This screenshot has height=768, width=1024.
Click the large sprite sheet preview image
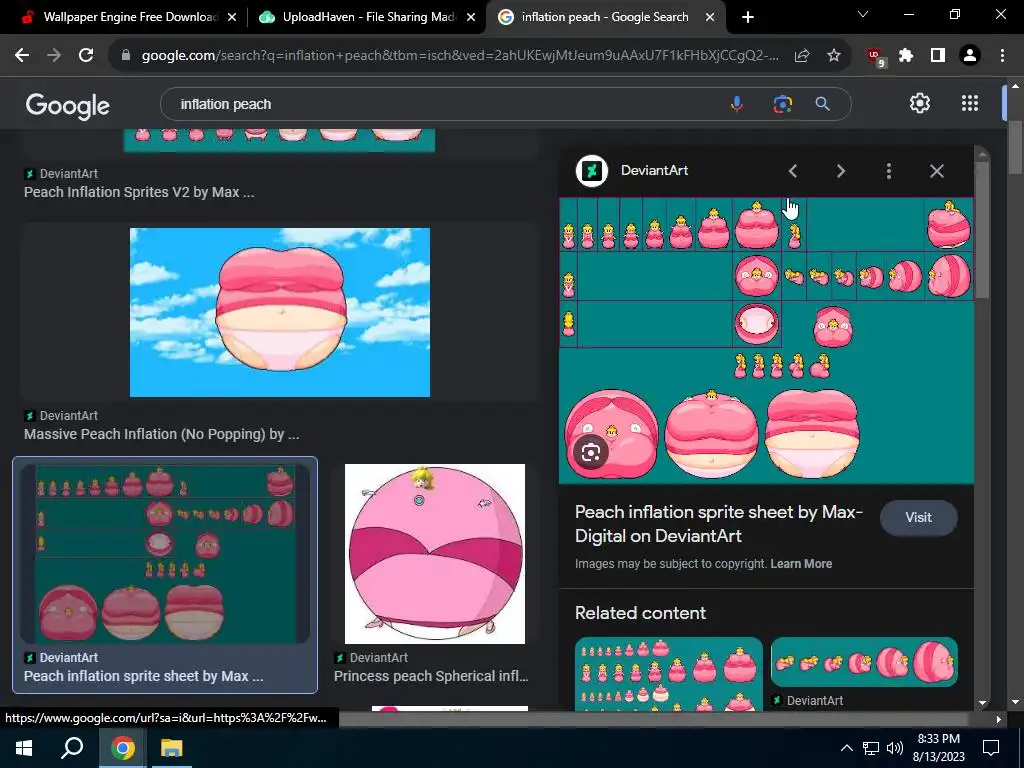click(x=766, y=340)
